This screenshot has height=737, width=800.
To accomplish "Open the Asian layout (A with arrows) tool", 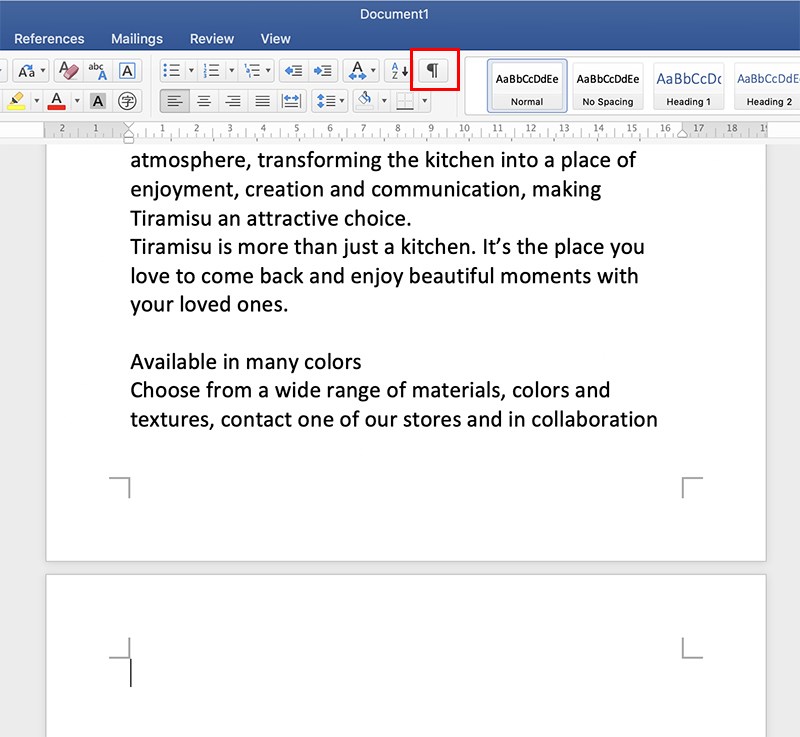I will tap(357, 70).
